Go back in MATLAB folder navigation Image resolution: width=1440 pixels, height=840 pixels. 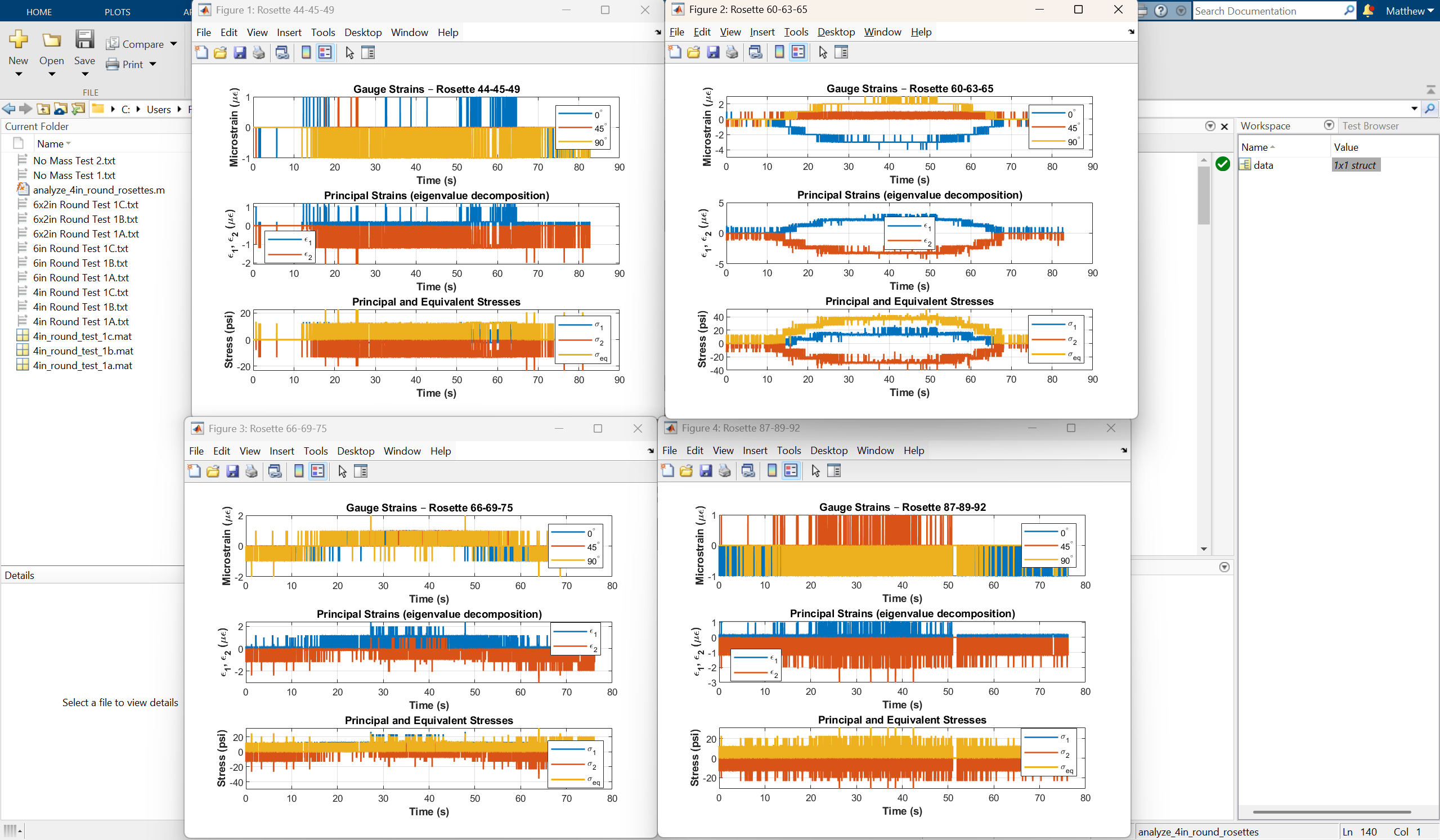(x=8, y=109)
